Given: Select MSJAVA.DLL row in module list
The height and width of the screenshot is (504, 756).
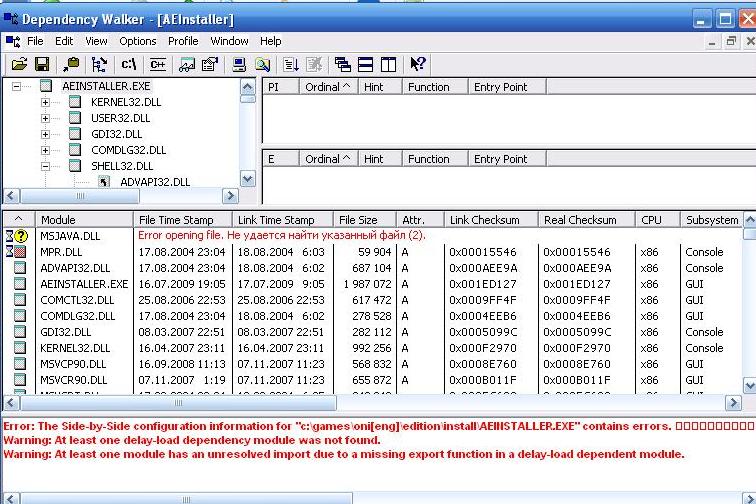Looking at the screenshot, I should click(68, 236).
